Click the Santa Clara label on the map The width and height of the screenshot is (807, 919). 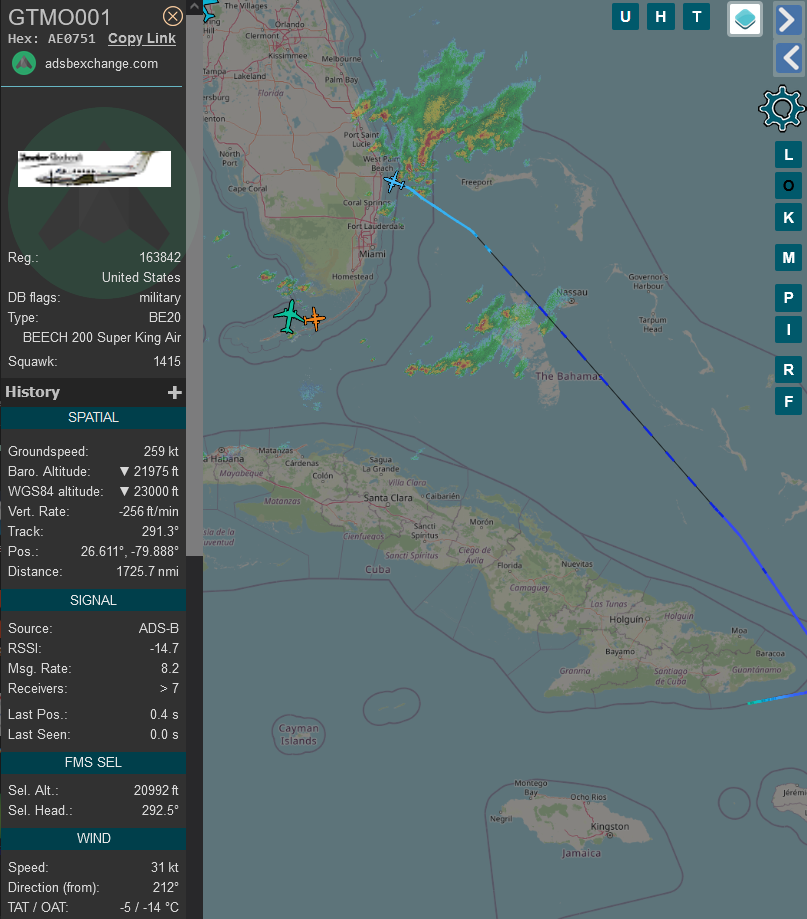[x=388, y=498]
